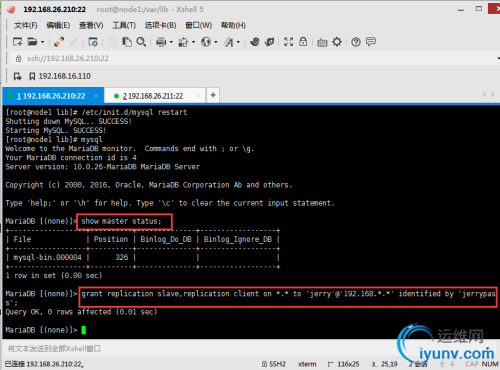Click the Position value '326'

coord(122,257)
